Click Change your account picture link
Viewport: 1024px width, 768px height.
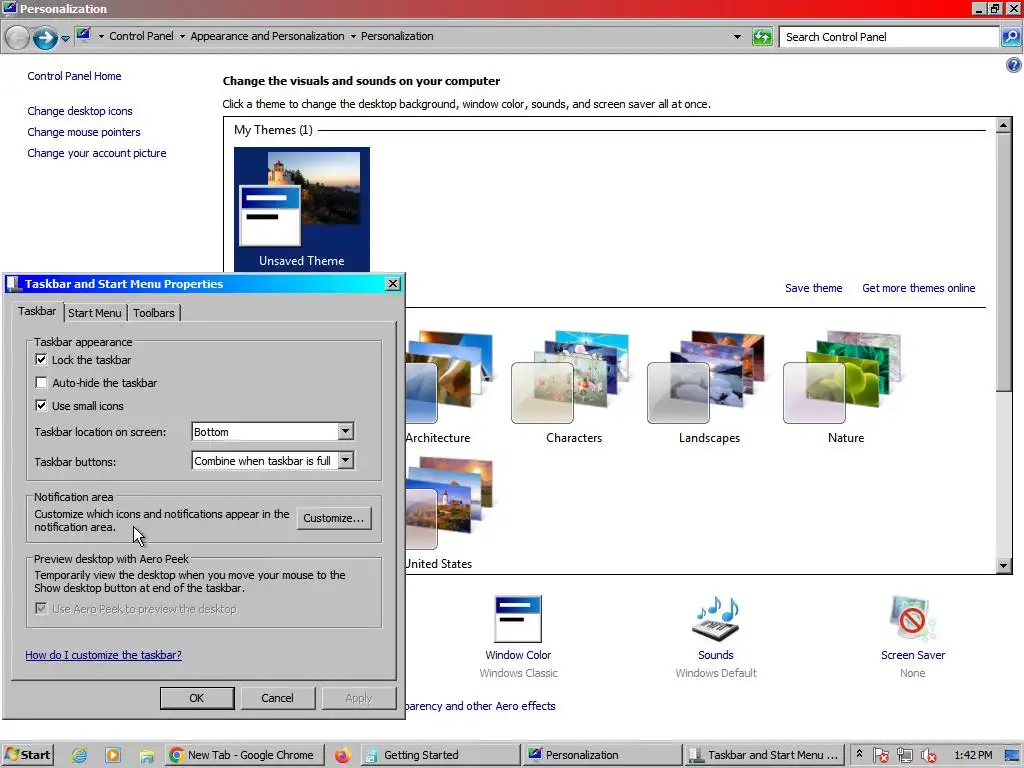tap(97, 153)
